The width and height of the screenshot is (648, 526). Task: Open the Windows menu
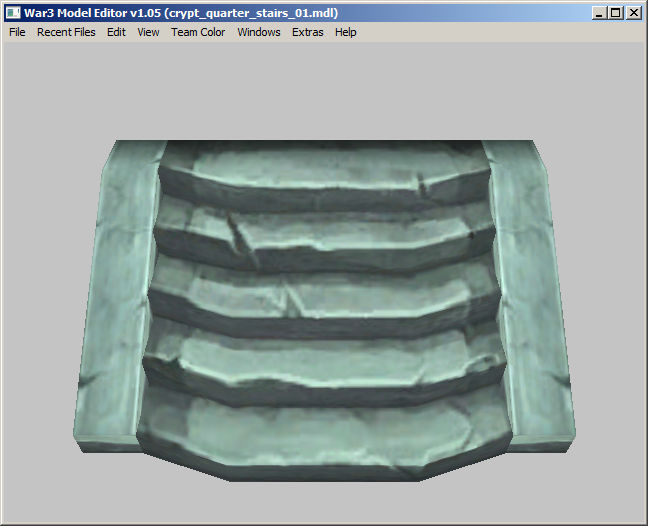[x=259, y=32]
